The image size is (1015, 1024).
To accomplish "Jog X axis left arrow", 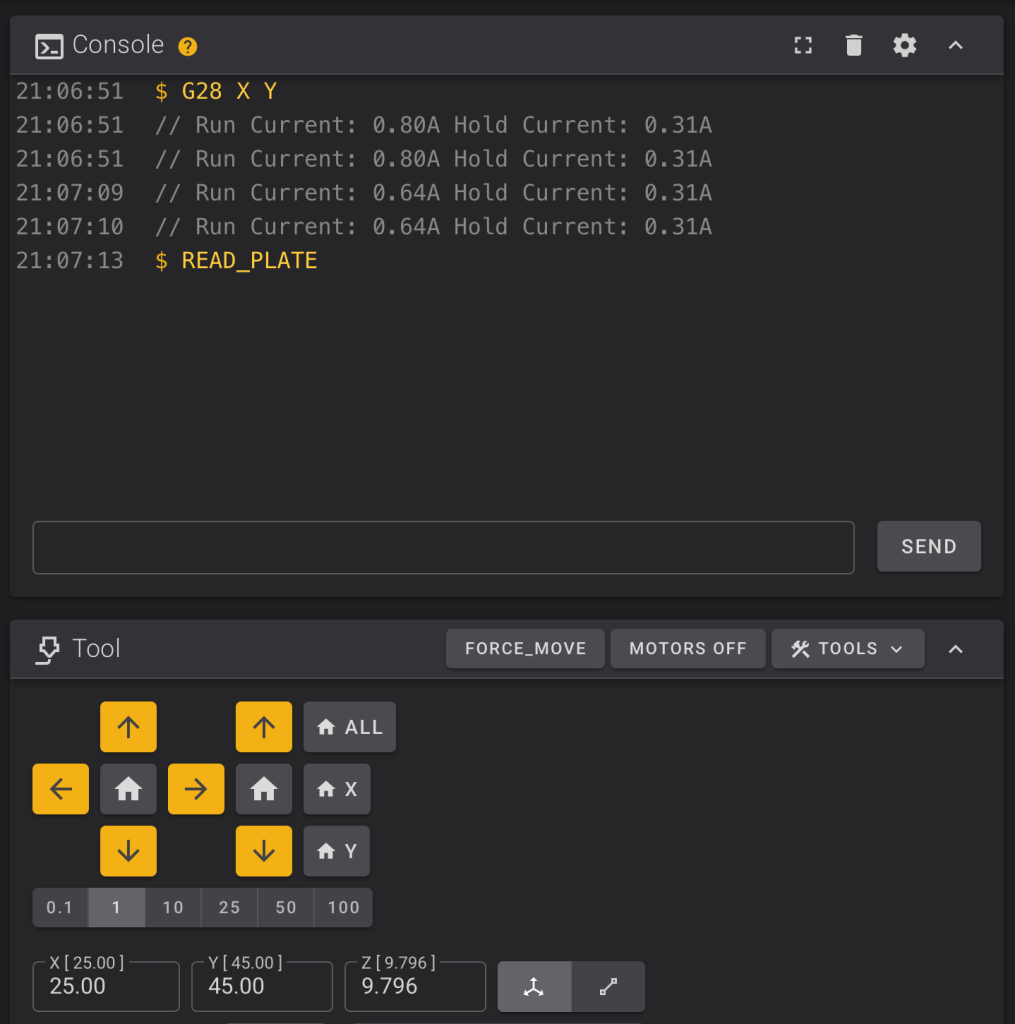I will click(61, 789).
